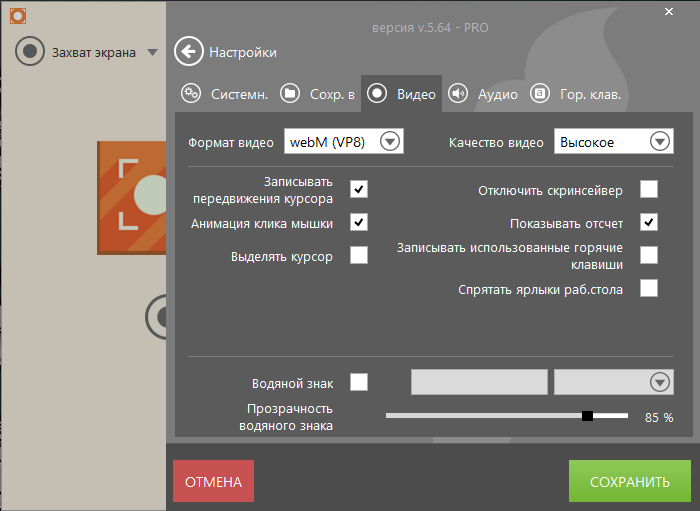Click the Настройки title text
The image size is (700, 511).
click(243, 53)
